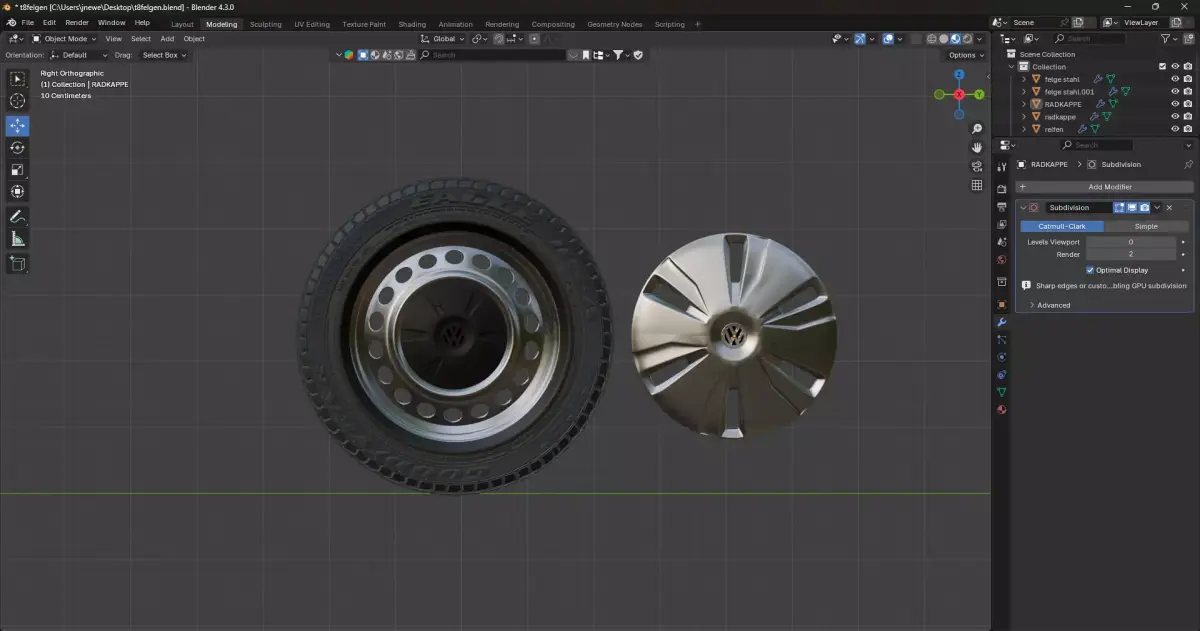The image size is (1200, 631).
Task: Switch to the UV Editing workspace tab
Action: [x=314, y=24]
